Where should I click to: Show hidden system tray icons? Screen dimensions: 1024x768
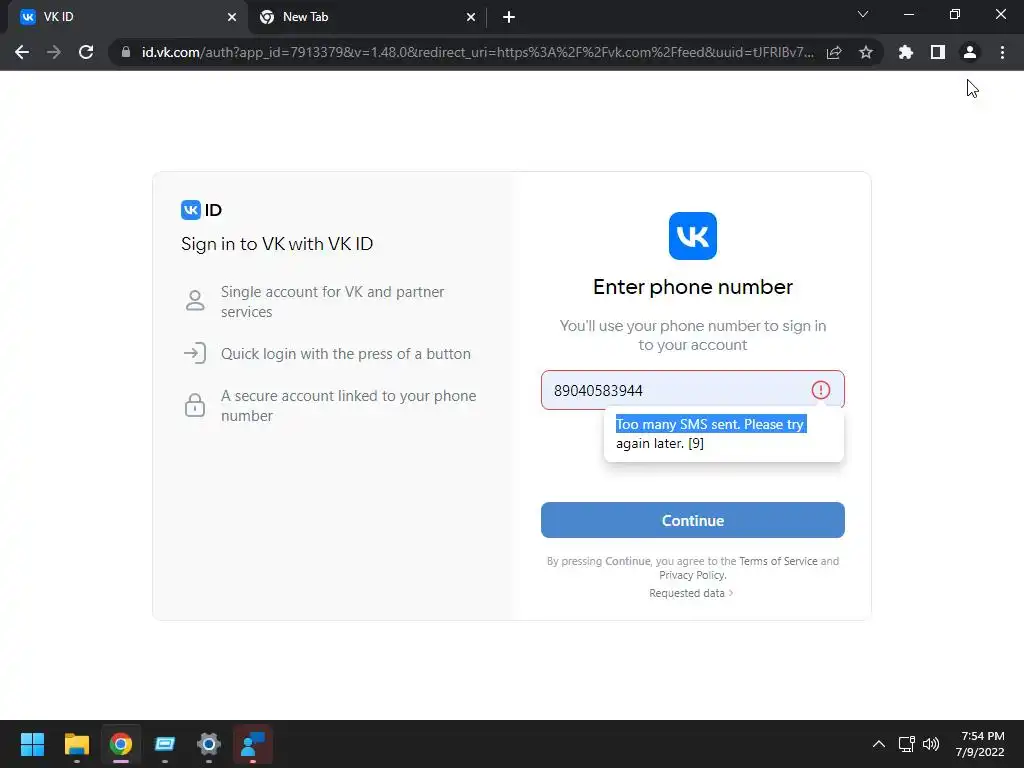[879, 744]
